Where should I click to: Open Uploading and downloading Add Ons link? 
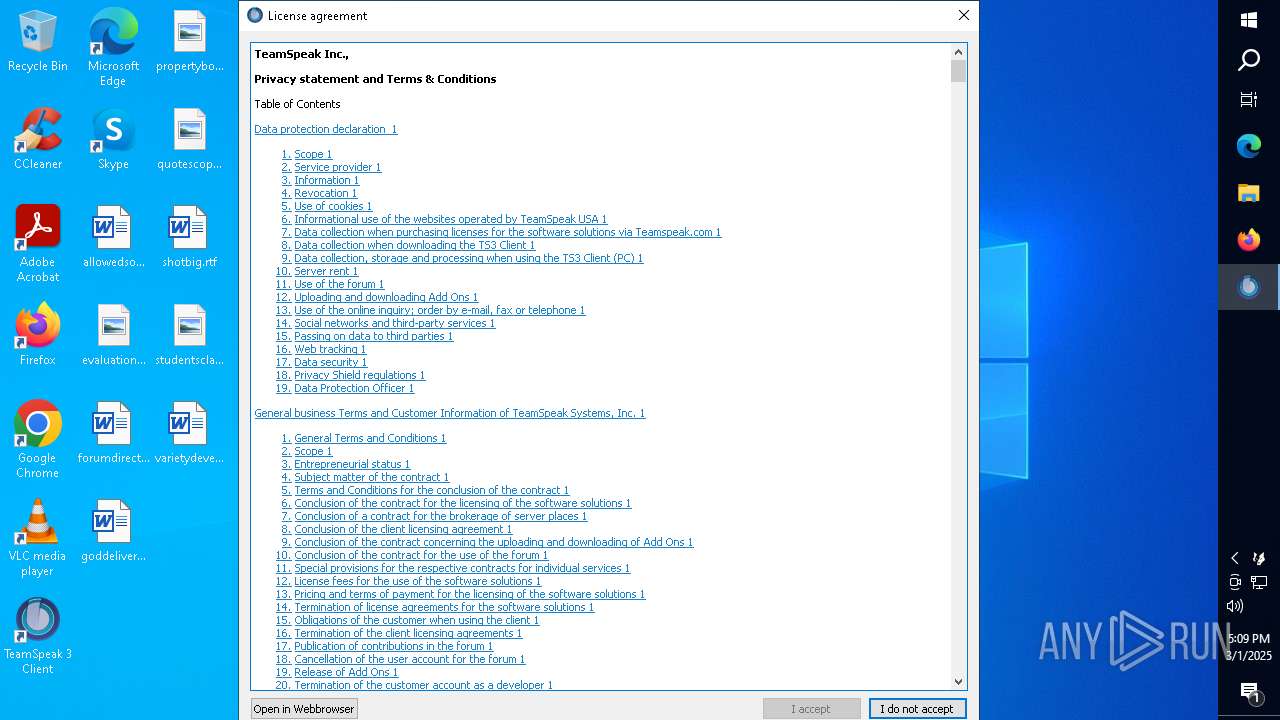(386, 297)
